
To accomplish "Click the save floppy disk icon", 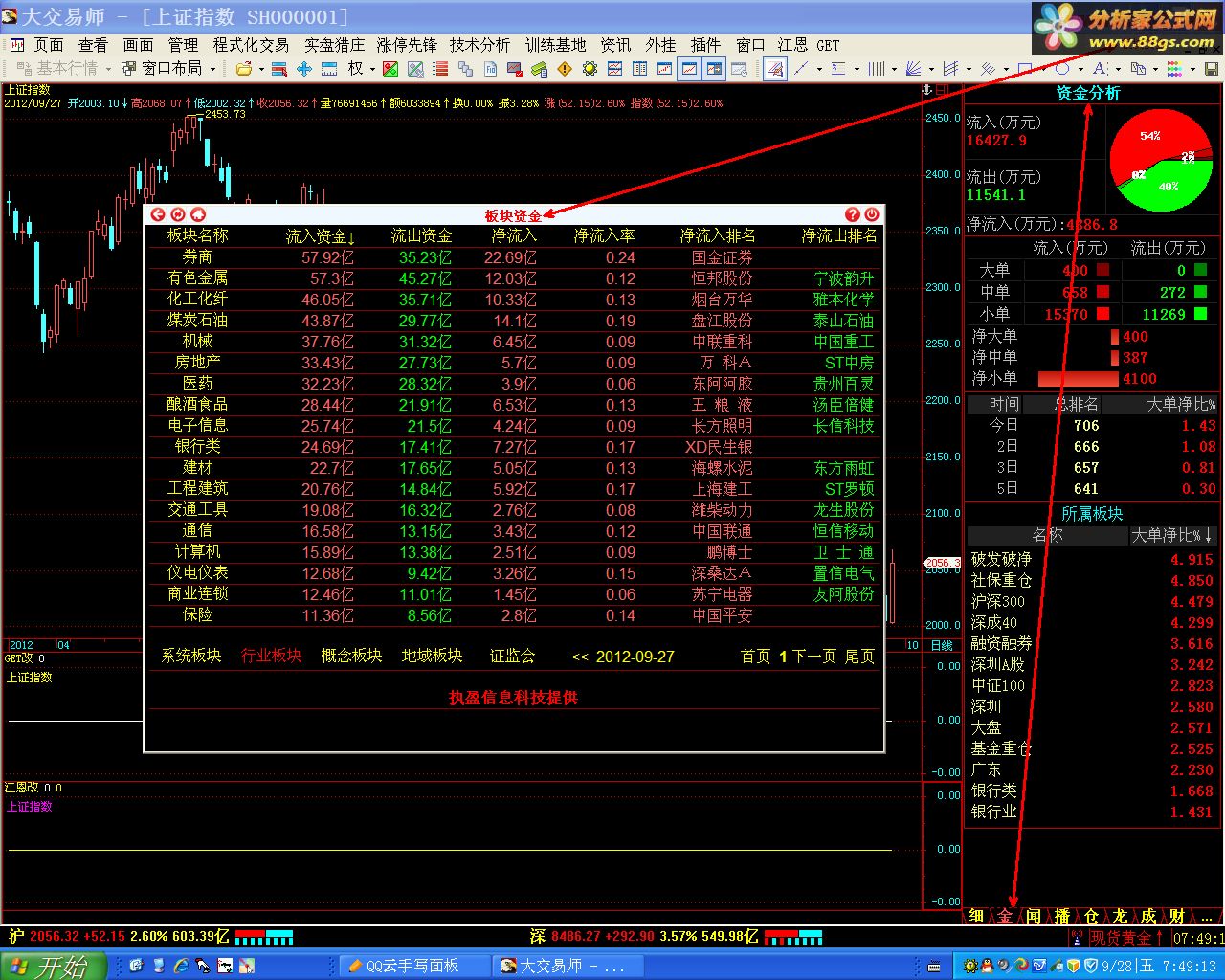I will click(1211, 69).
